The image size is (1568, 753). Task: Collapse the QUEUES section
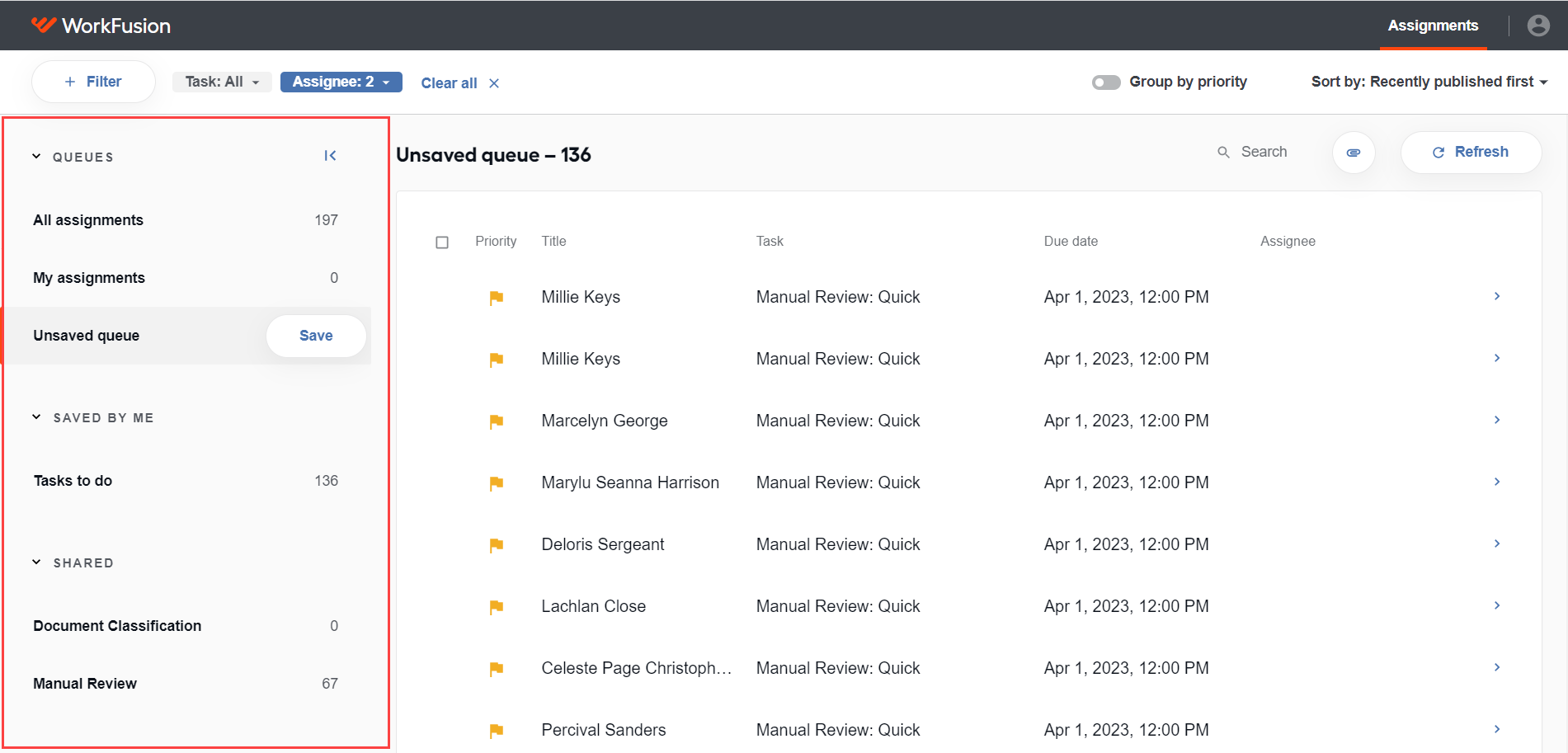[x=36, y=156]
